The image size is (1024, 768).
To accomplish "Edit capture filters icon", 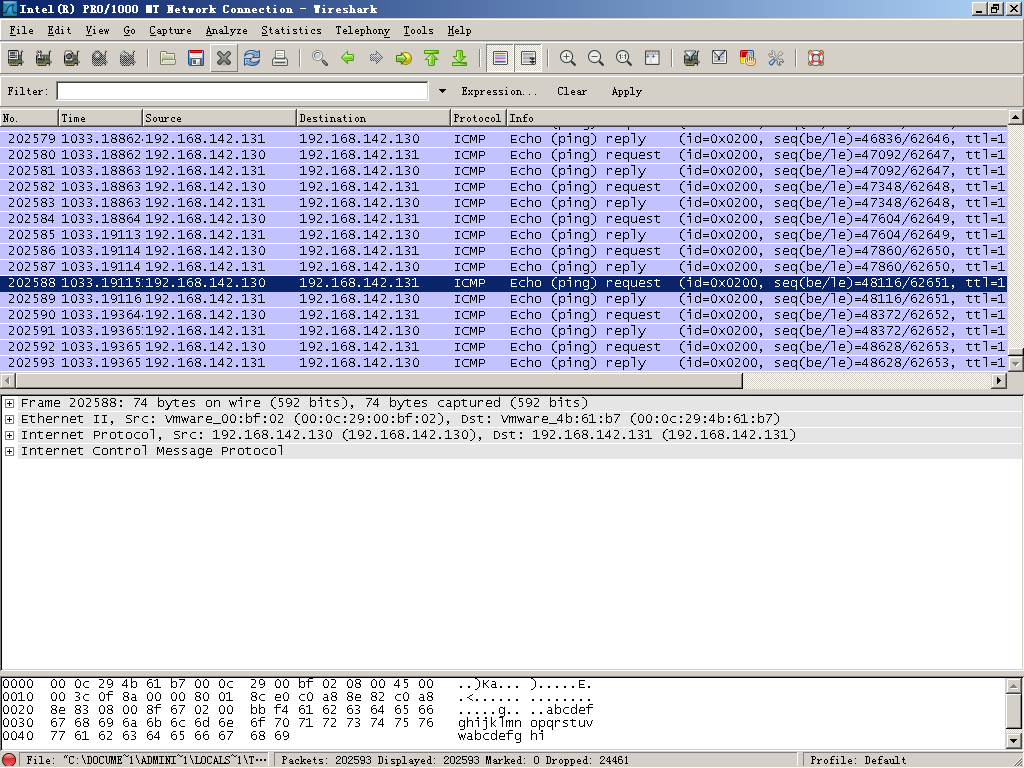I will pos(692,58).
